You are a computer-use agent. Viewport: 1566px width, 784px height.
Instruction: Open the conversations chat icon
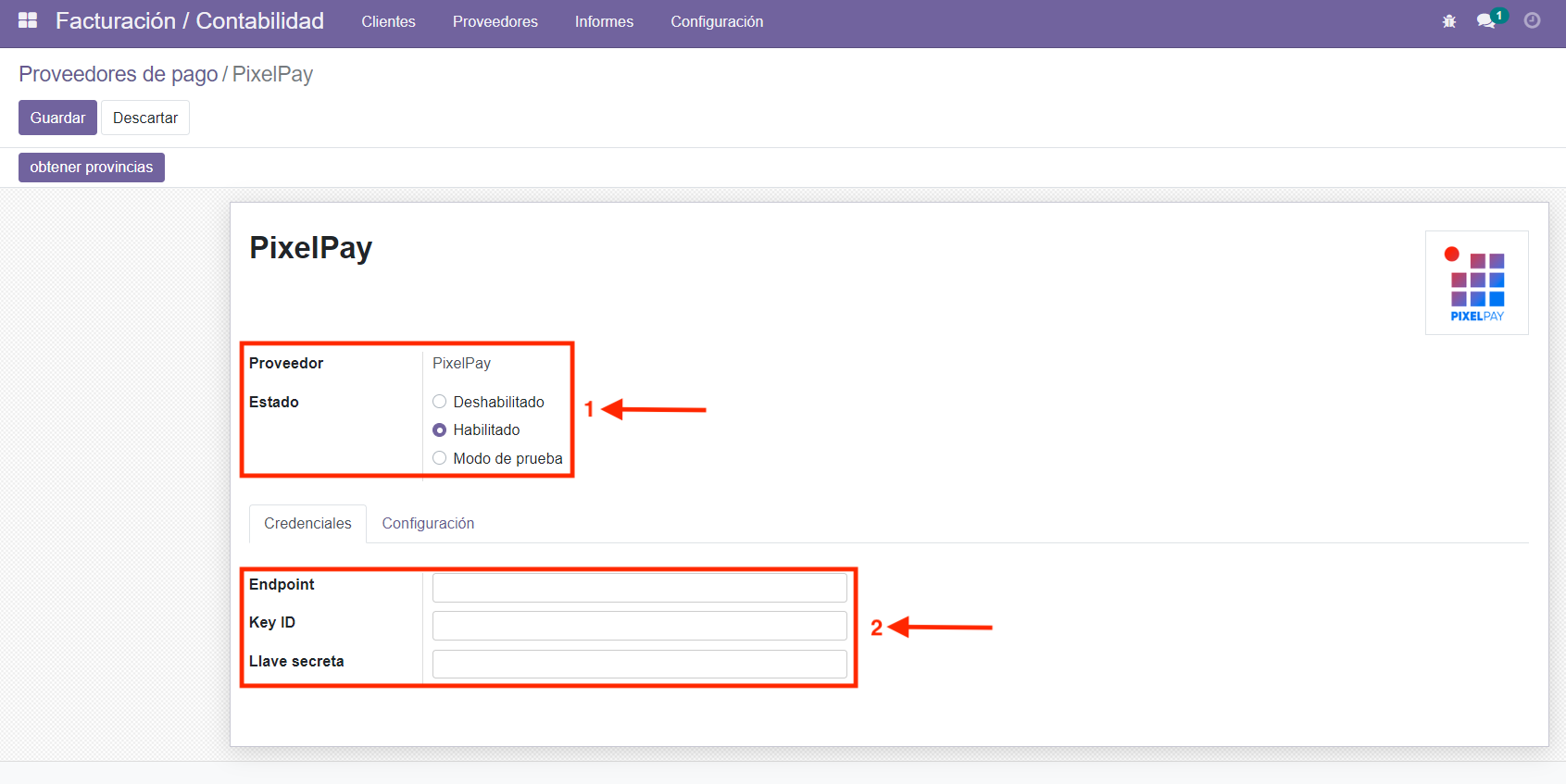pos(1486,21)
